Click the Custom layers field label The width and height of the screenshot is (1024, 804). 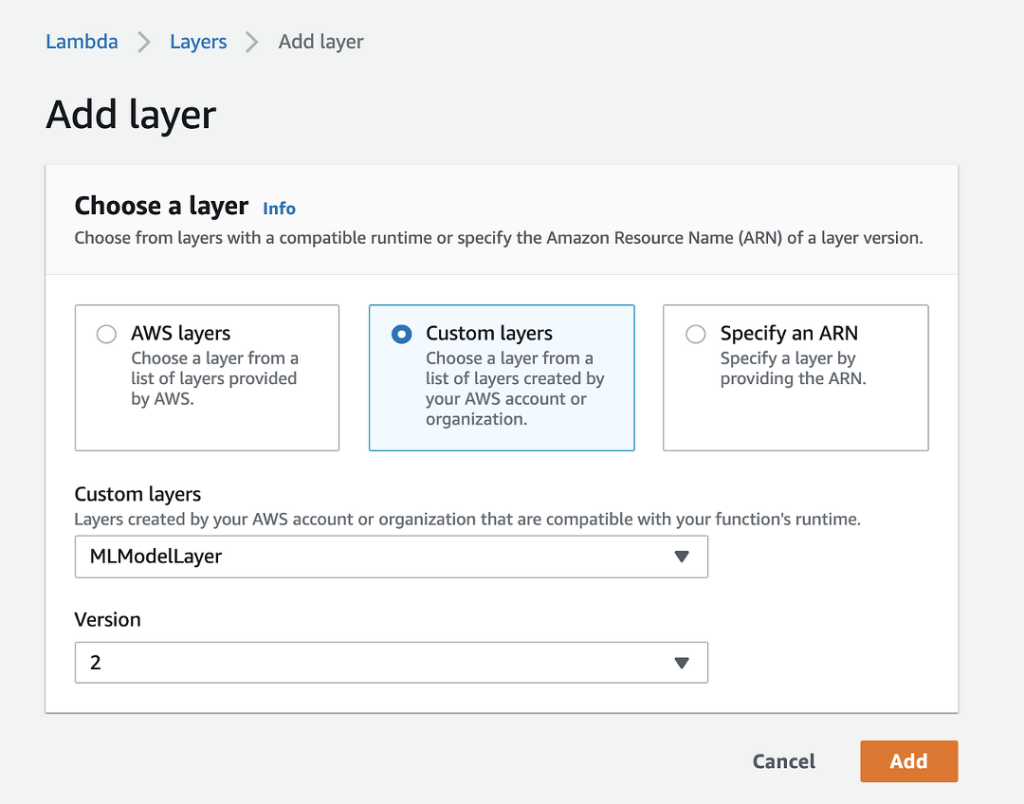(137, 494)
